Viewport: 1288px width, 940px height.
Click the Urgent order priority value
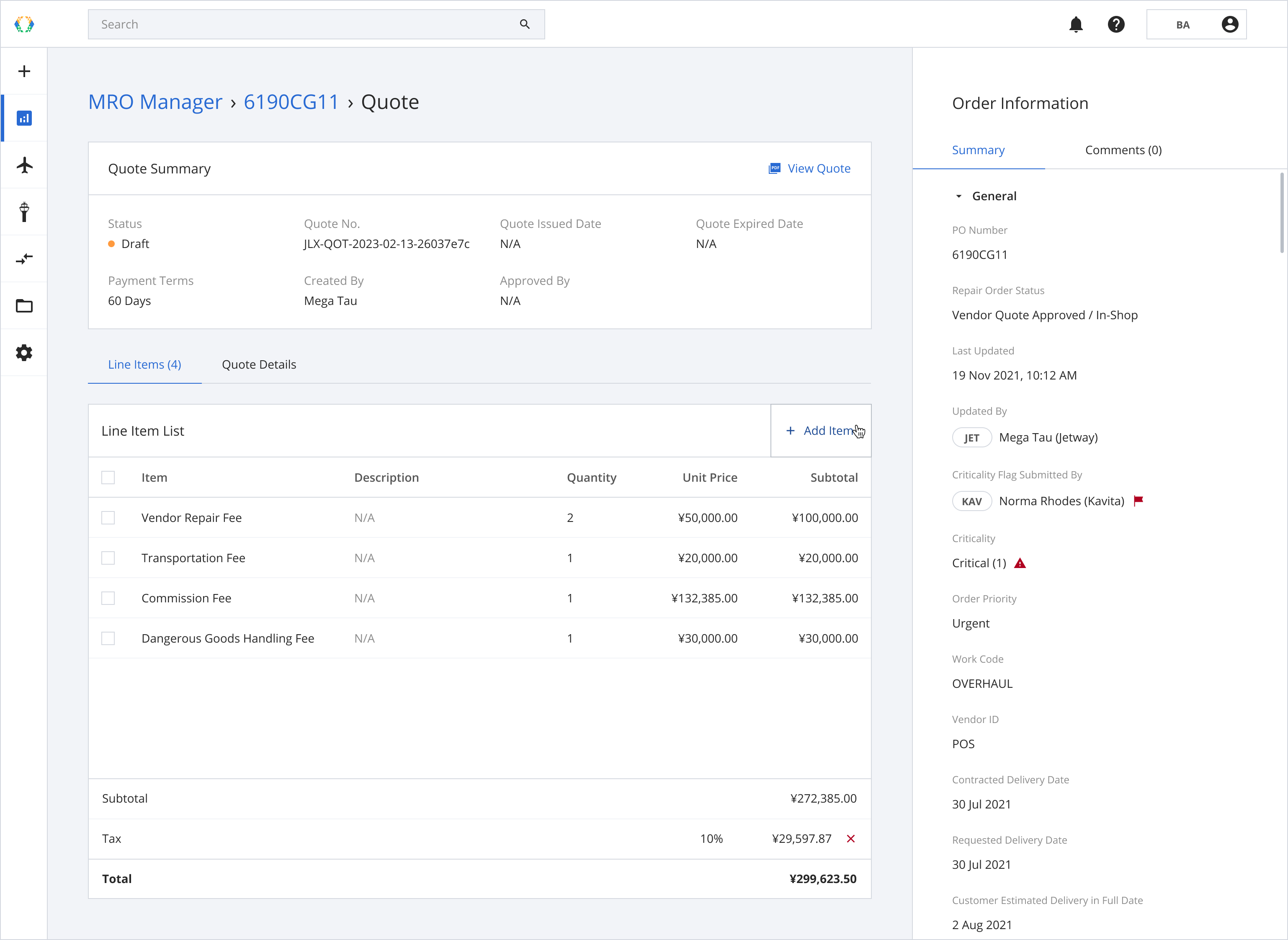click(971, 624)
